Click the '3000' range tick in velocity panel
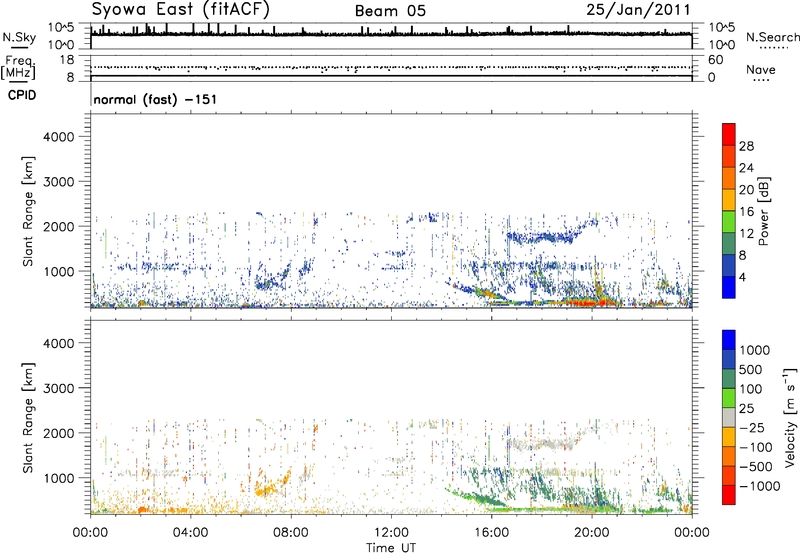This screenshot has width=800, height=554. [x=58, y=388]
